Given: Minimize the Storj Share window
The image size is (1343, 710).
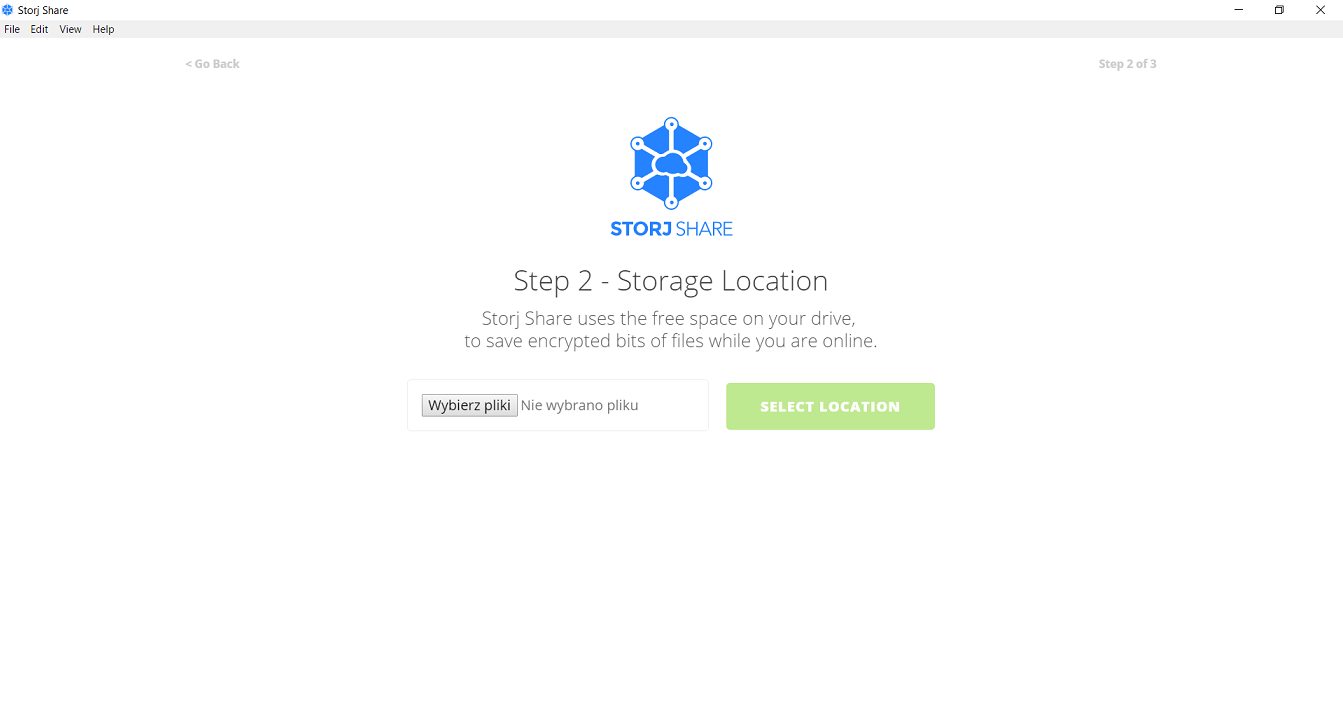Looking at the screenshot, I should (1239, 10).
